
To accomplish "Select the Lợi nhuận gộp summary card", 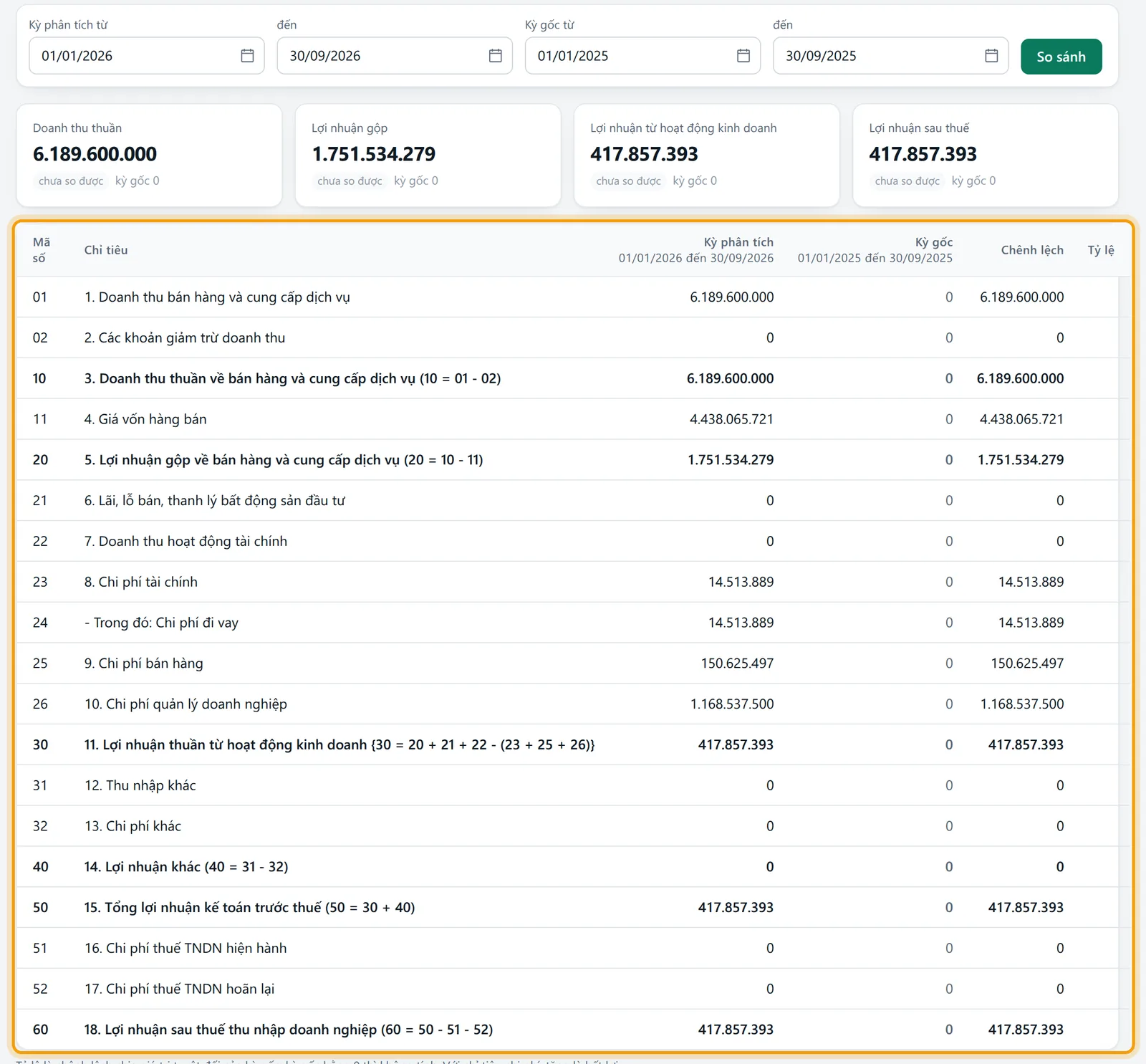I will (x=428, y=155).
